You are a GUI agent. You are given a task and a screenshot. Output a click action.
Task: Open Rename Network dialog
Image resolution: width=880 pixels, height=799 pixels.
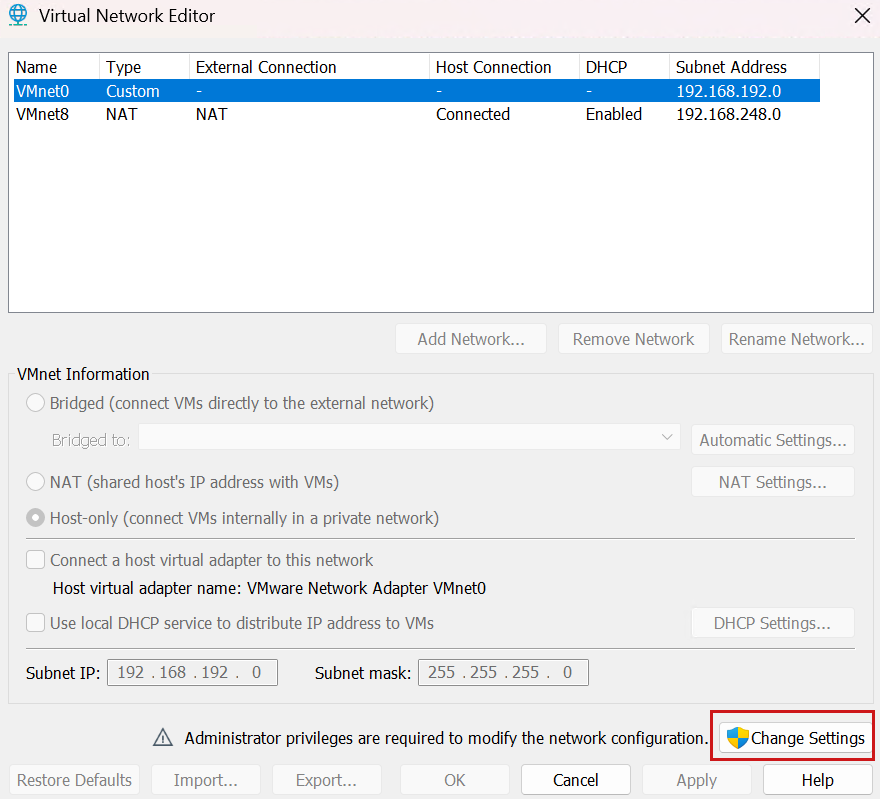796,338
